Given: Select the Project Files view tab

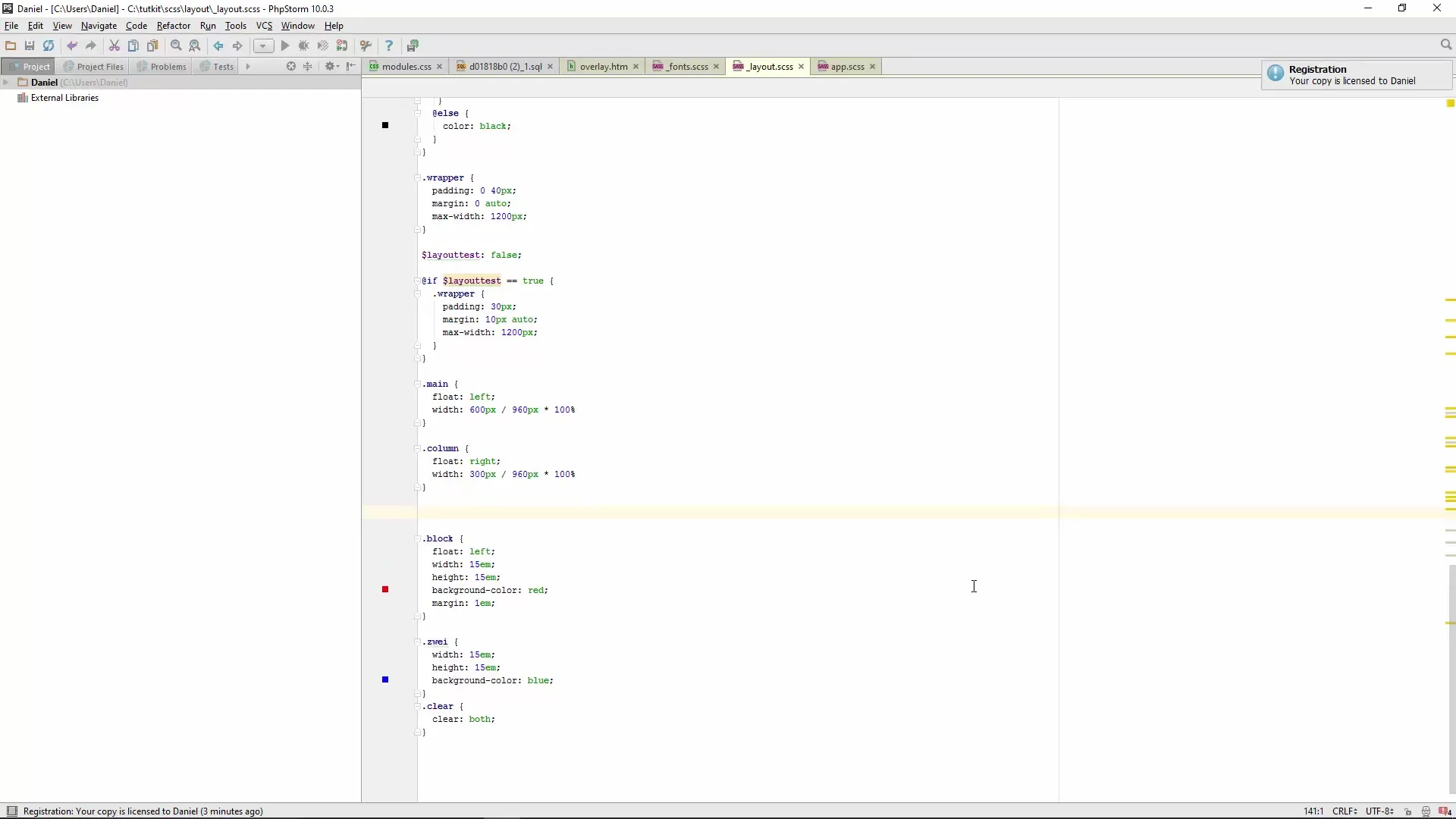Looking at the screenshot, I should pyautogui.click(x=93, y=67).
